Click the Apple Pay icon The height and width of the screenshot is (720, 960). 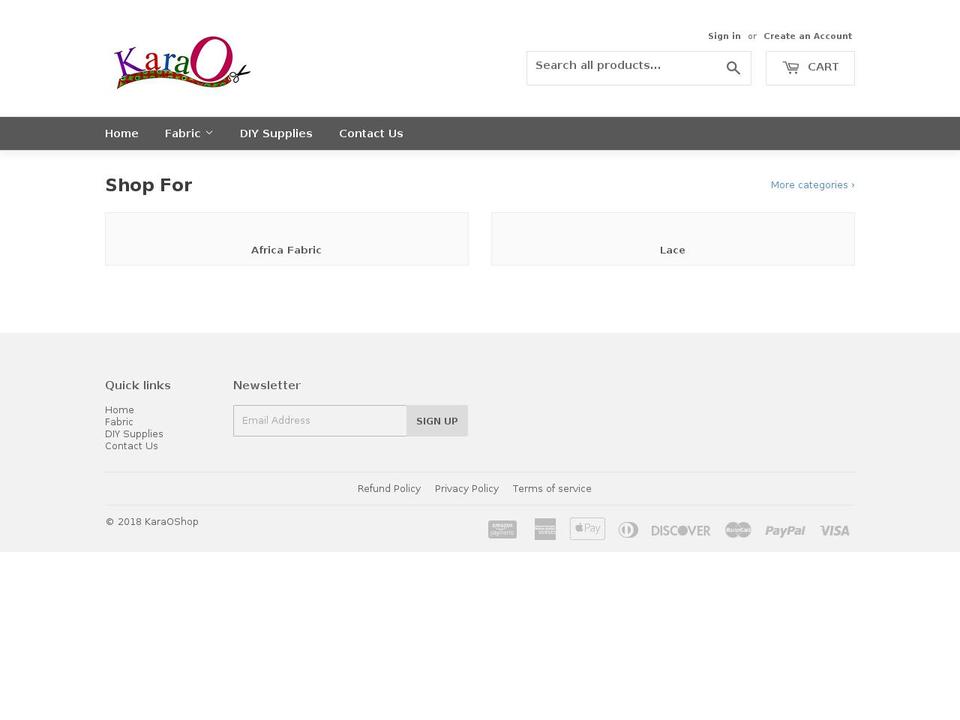coord(587,528)
